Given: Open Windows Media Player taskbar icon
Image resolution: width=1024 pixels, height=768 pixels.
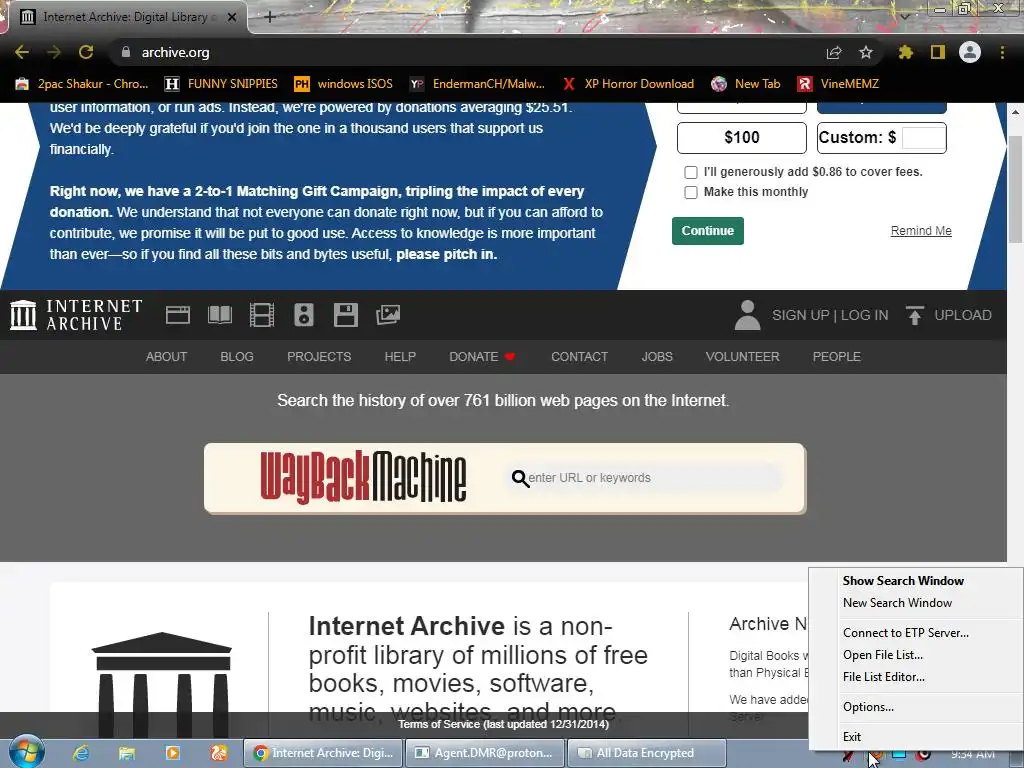Looking at the screenshot, I should (x=172, y=753).
